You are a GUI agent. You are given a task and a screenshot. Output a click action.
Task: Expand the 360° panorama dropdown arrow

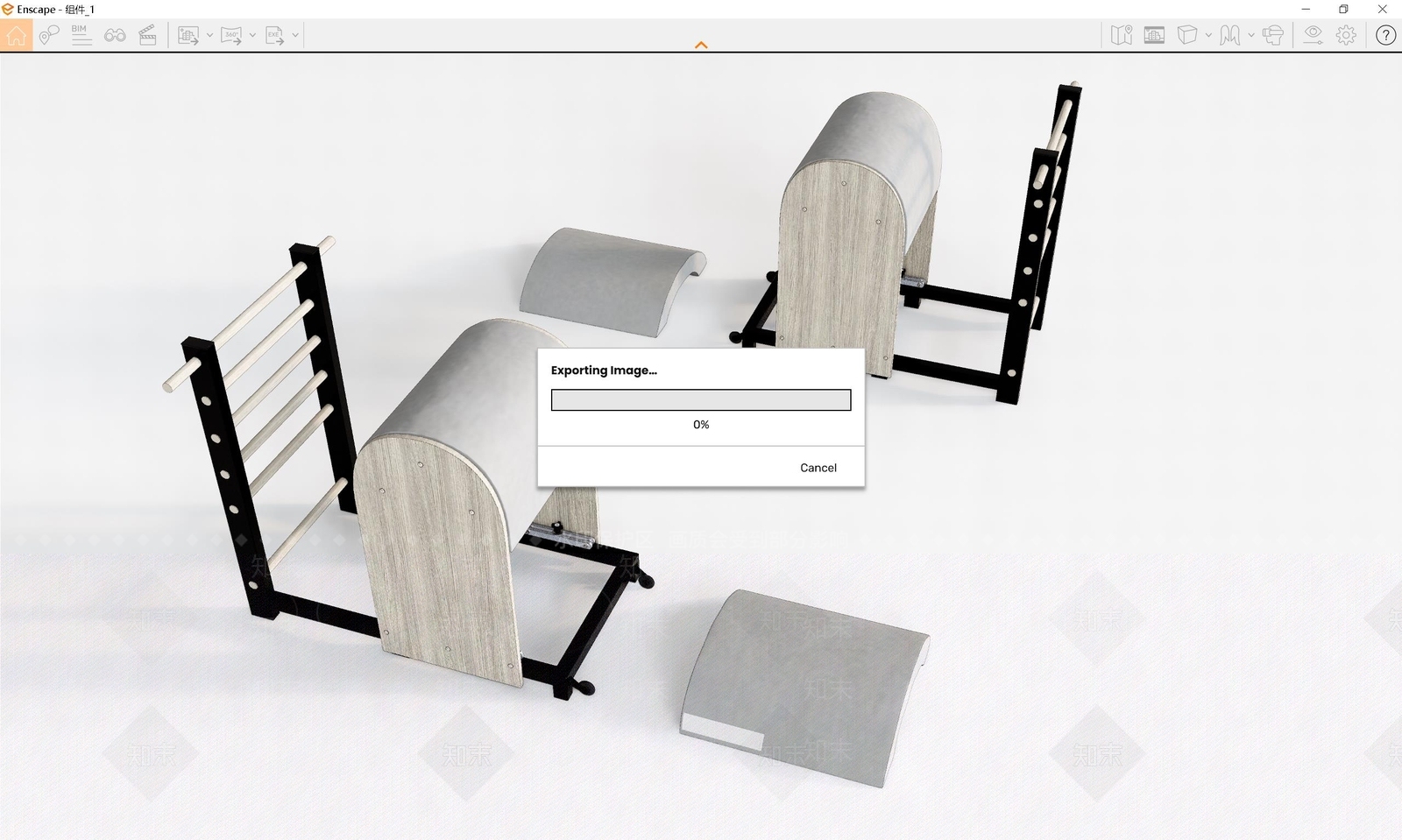point(252,35)
